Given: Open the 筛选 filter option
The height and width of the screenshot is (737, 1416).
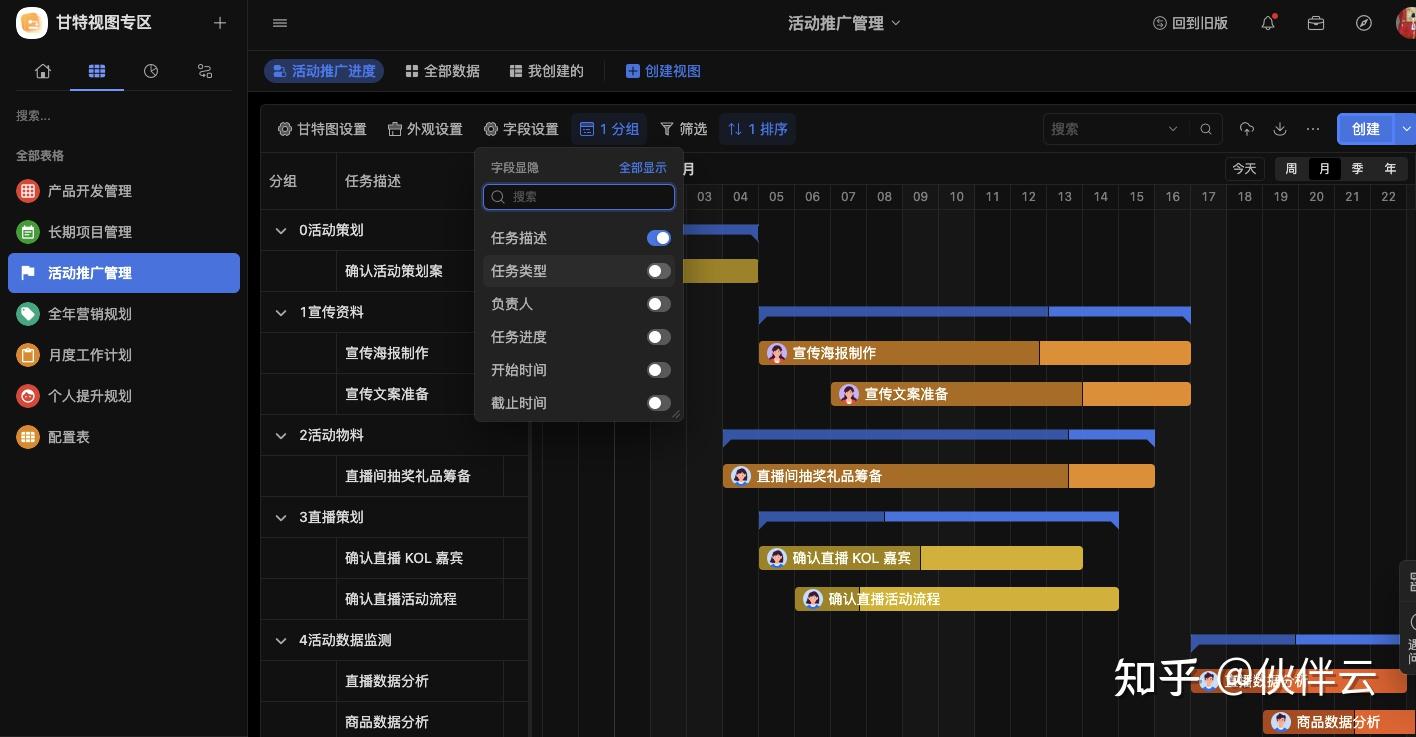Looking at the screenshot, I should pos(684,129).
